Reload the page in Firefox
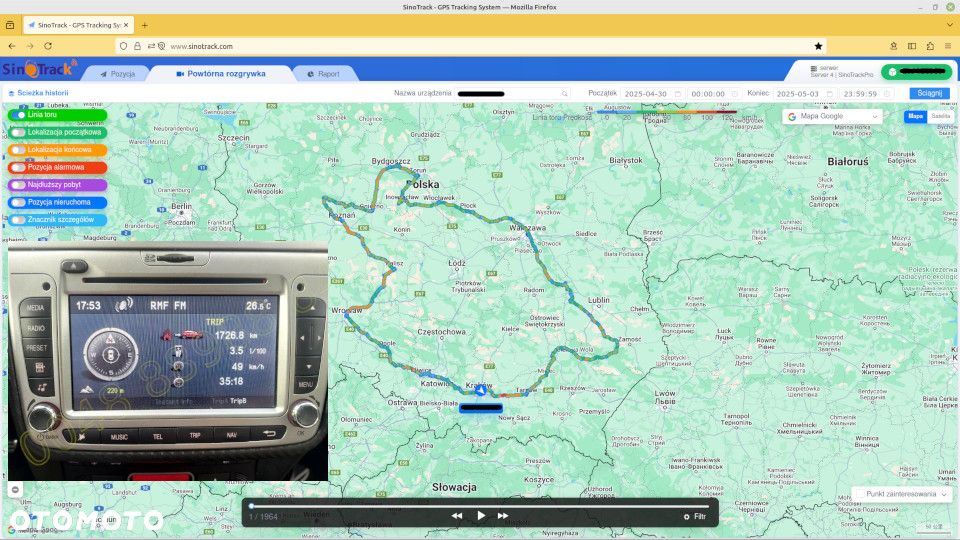Image resolution: width=960 pixels, height=540 pixels. (48, 46)
